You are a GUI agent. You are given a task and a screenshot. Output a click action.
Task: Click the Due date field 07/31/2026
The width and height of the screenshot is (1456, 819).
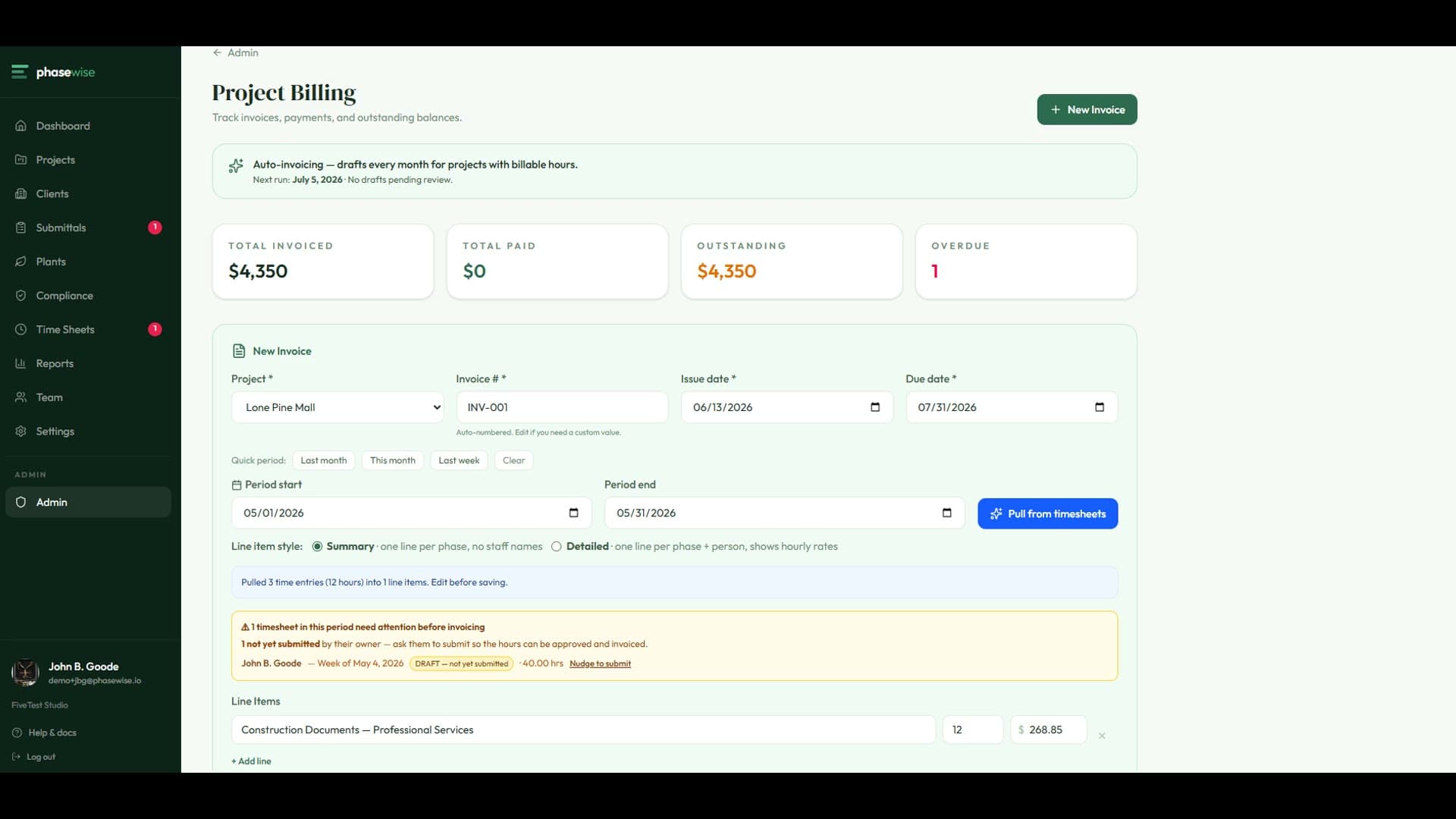click(x=1011, y=407)
